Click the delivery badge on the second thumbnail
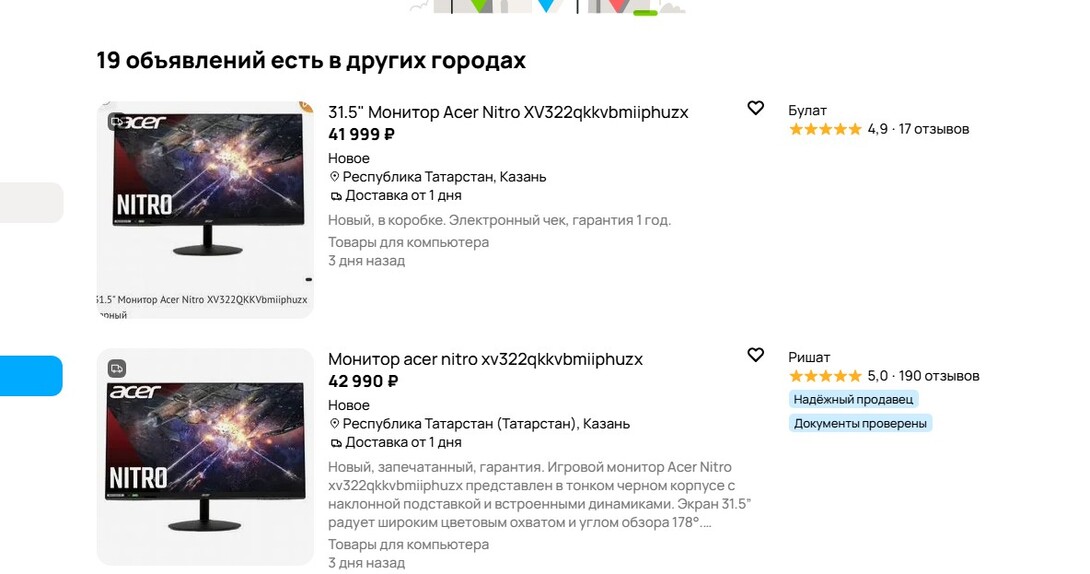 [117, 368]
